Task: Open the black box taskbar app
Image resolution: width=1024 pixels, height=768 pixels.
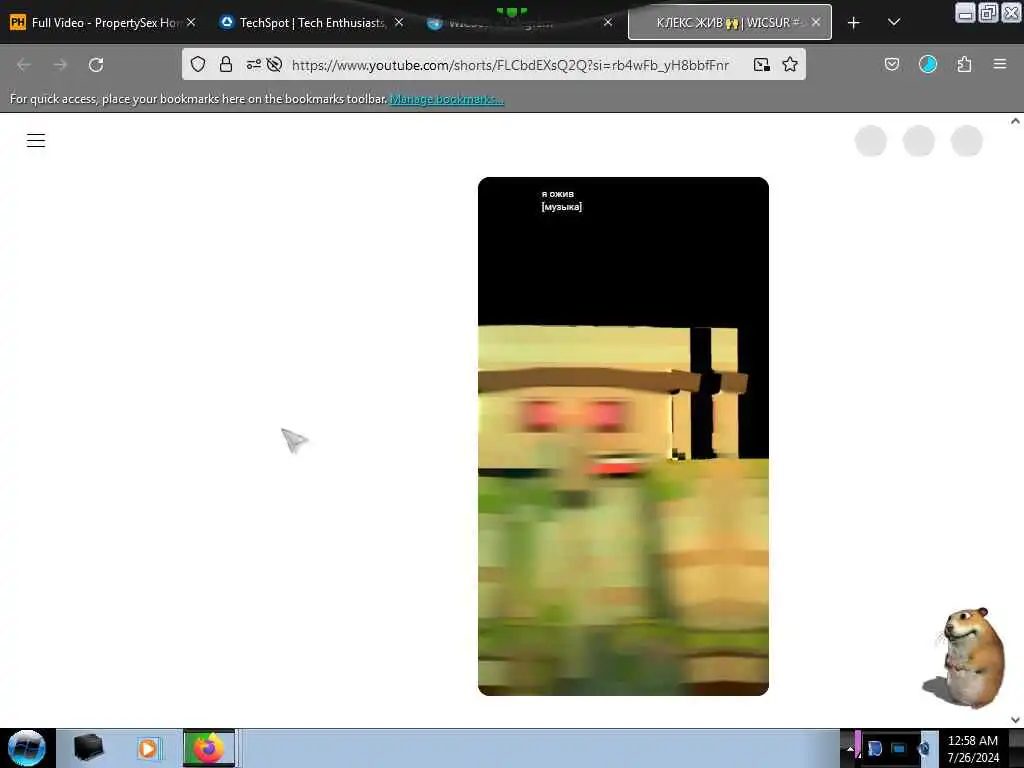Action: point(88,748)
